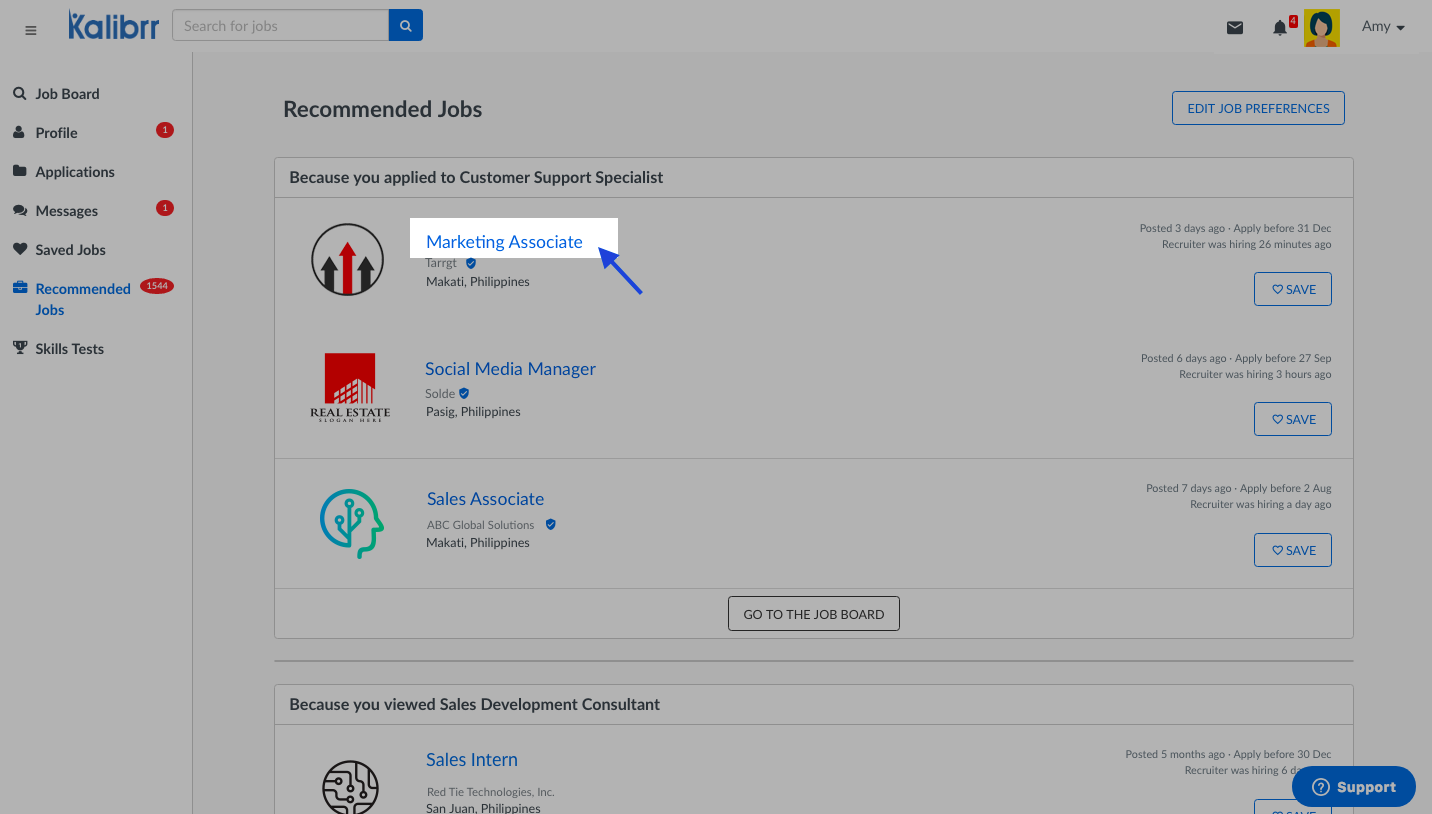This screenshot has height=814, width=1432.
Task: Click the Go To The Job Board button
Action: click(x=813, y=614)
